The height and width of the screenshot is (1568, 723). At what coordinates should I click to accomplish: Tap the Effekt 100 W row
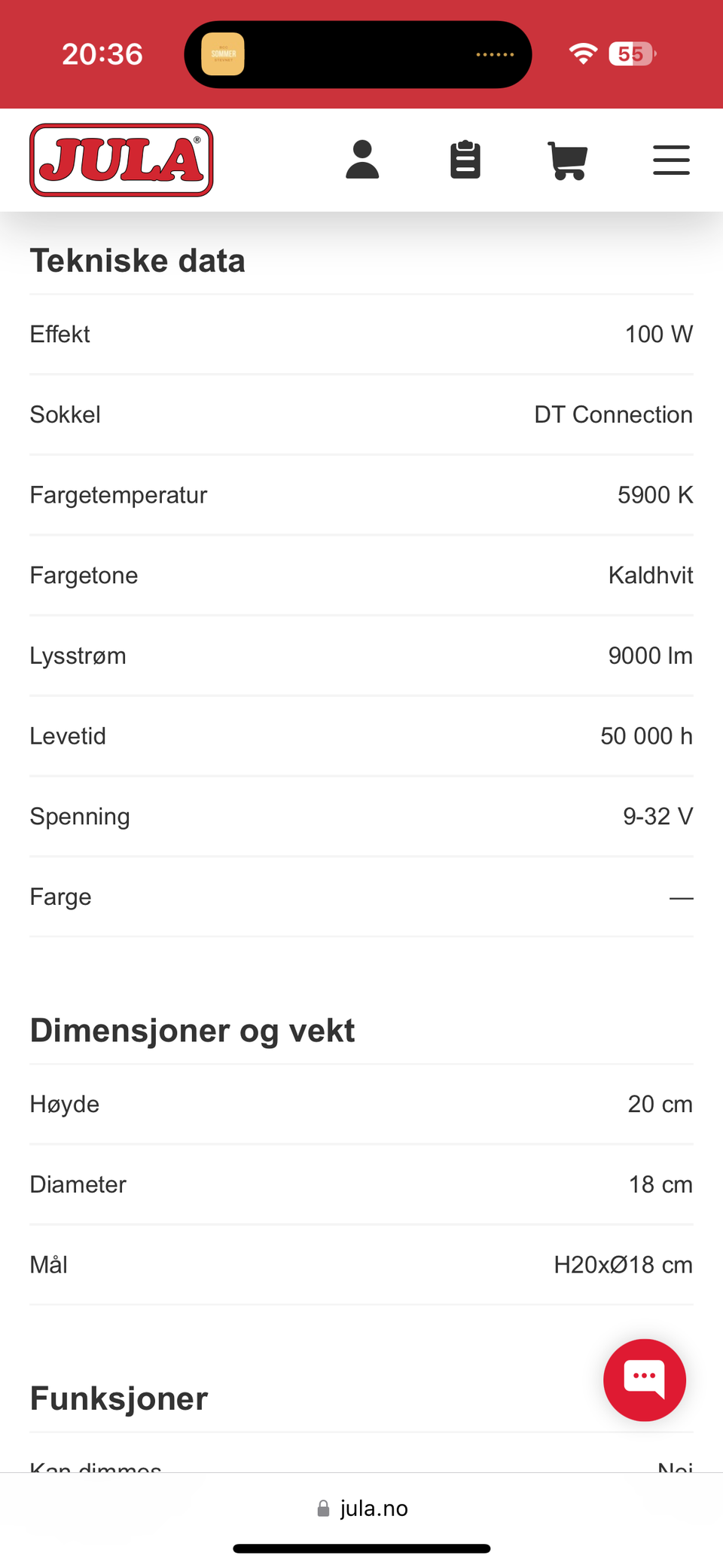[361, 334]
